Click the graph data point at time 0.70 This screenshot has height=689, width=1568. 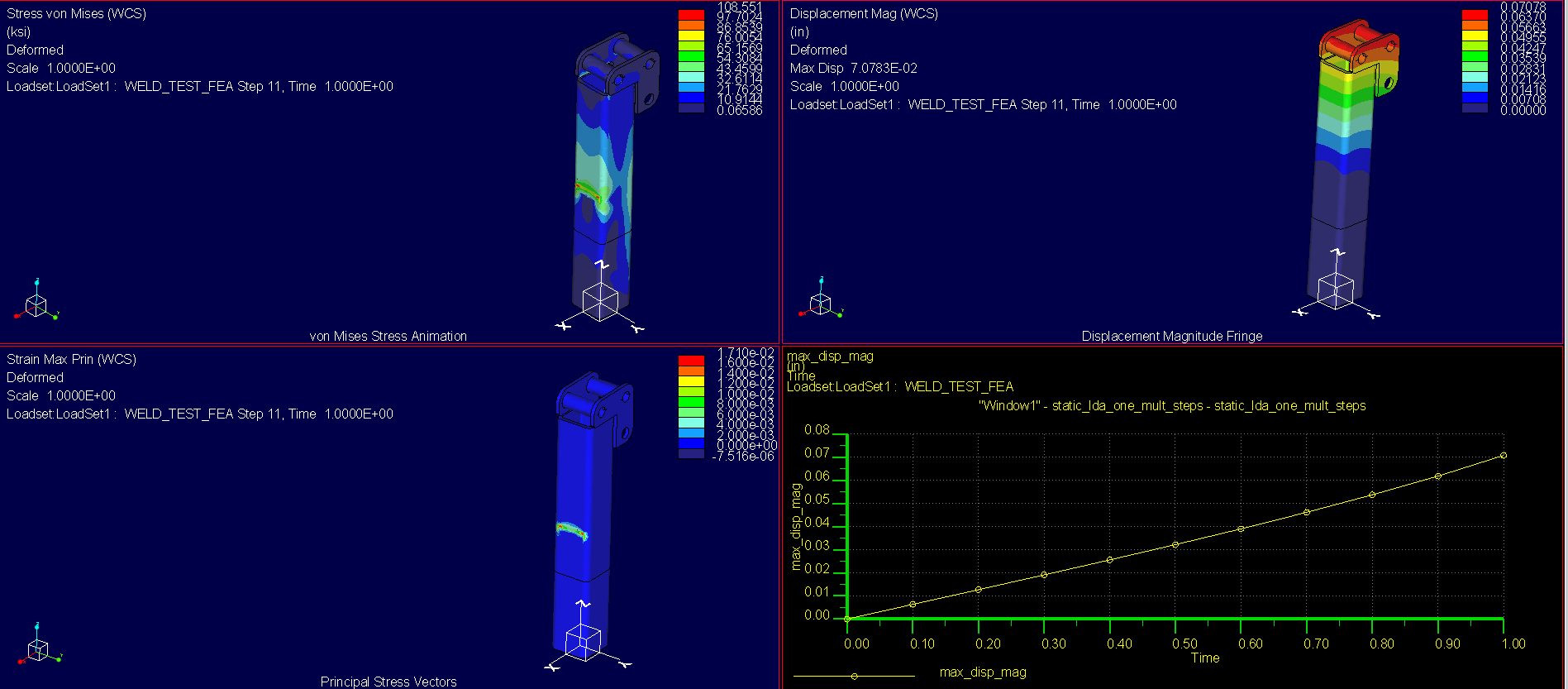(1307, 513)
